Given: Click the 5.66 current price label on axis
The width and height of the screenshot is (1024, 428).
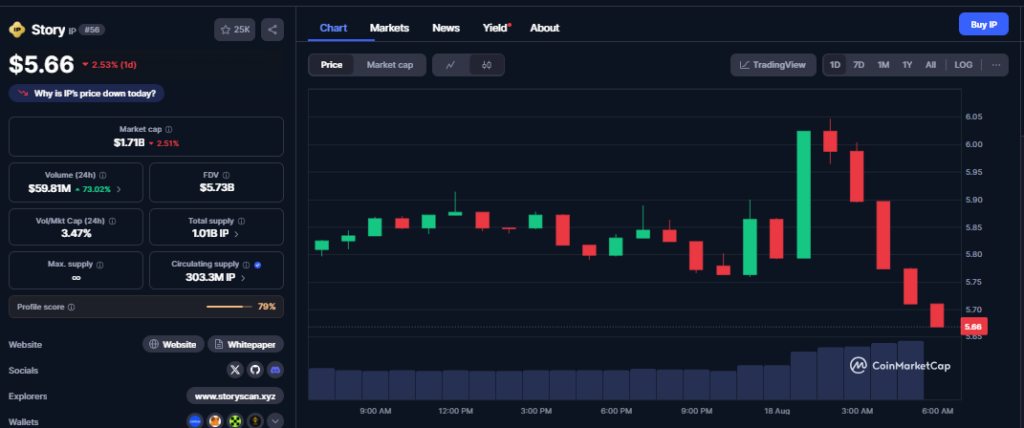Looking at the screenshot, I should pyautogui.click(x=974, y=326).
